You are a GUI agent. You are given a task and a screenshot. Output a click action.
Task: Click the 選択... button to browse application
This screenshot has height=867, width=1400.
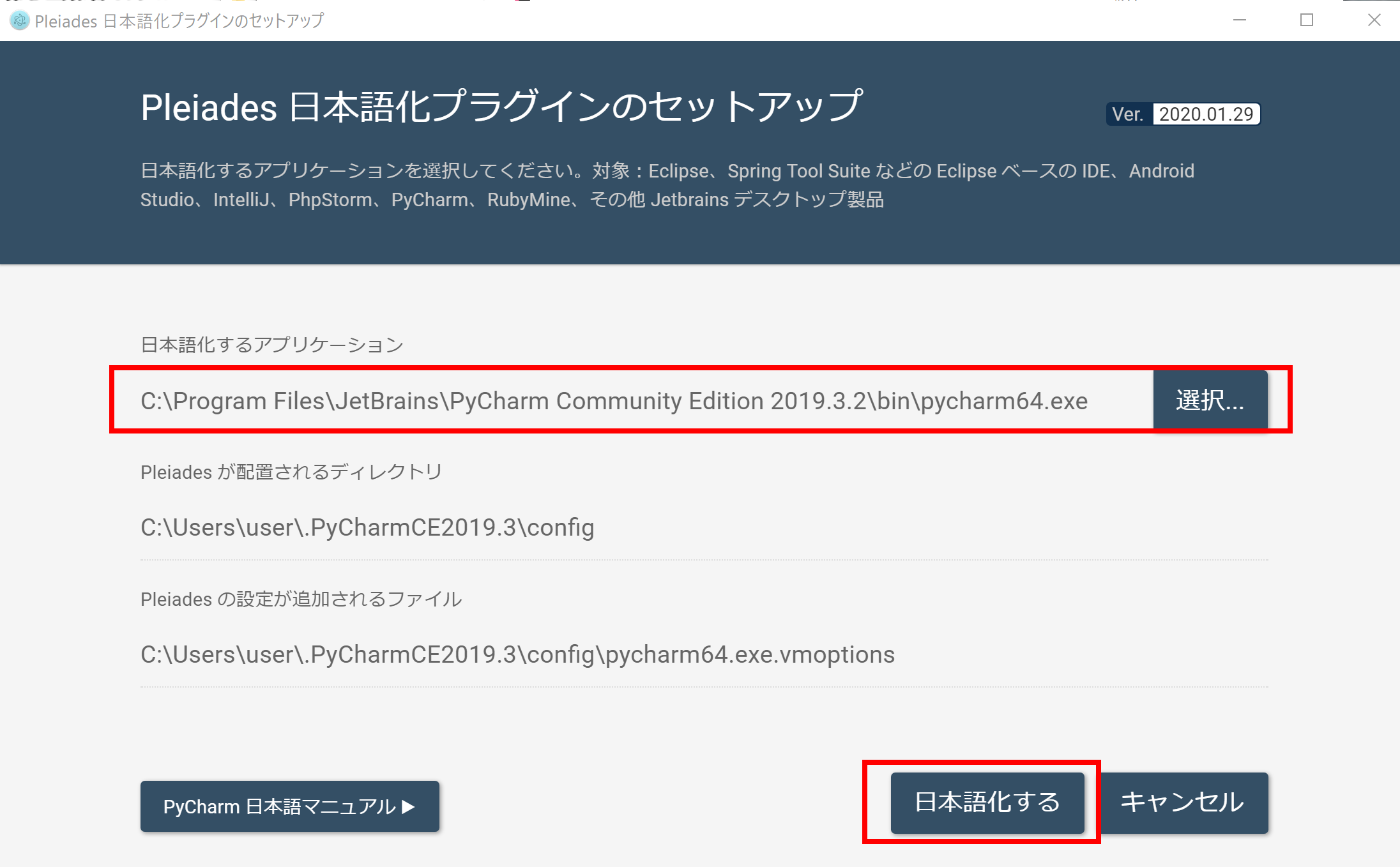(1210, 400)
